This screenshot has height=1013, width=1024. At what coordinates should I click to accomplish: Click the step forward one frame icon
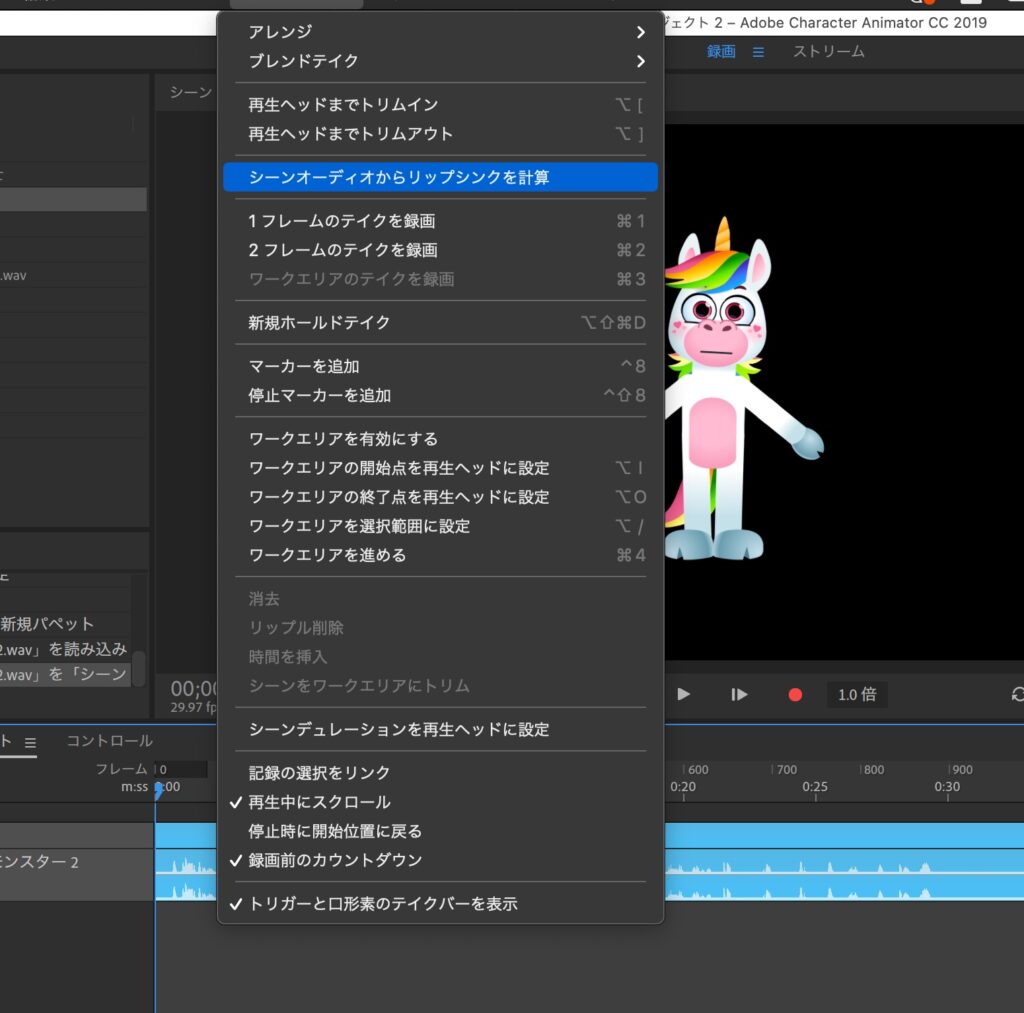pos(739,694)
